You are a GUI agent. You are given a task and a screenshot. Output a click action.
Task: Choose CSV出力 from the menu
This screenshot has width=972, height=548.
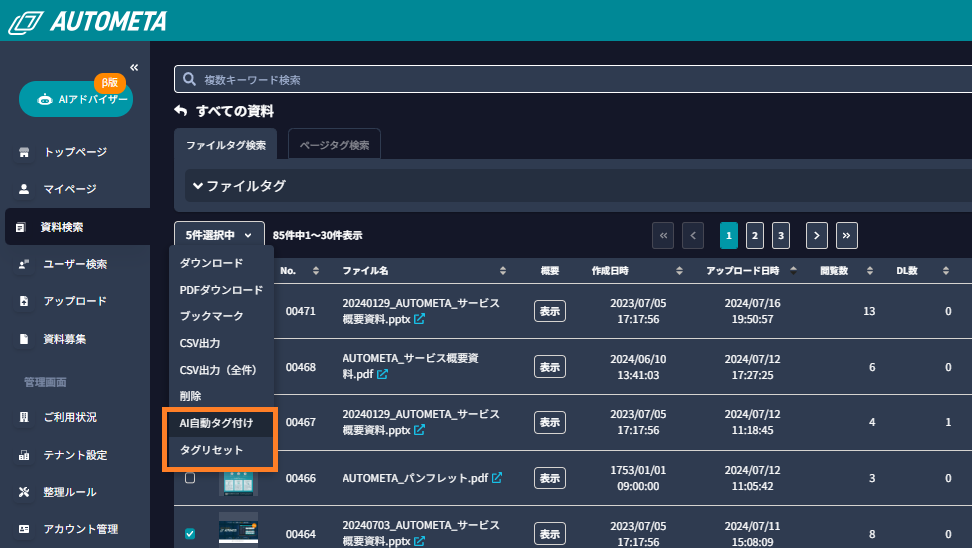(200, 343)
